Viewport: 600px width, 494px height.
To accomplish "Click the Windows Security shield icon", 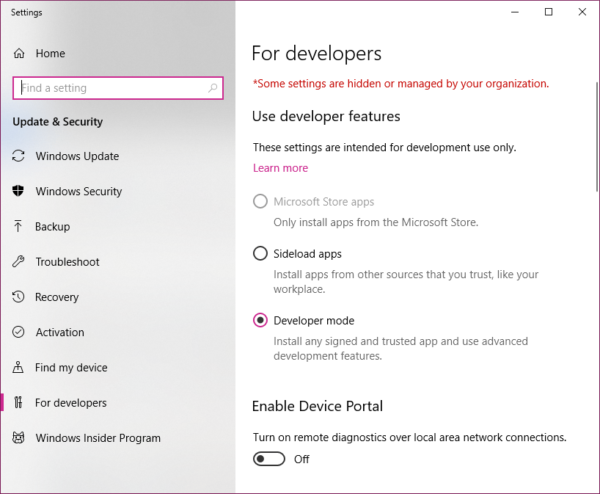I will pyautogui.click(x=18, y=191).
